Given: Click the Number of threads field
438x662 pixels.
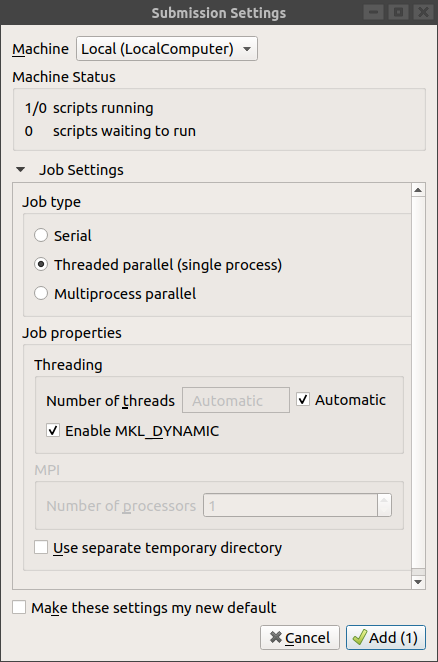Looking at the screenshot, I should coord(236,400).
